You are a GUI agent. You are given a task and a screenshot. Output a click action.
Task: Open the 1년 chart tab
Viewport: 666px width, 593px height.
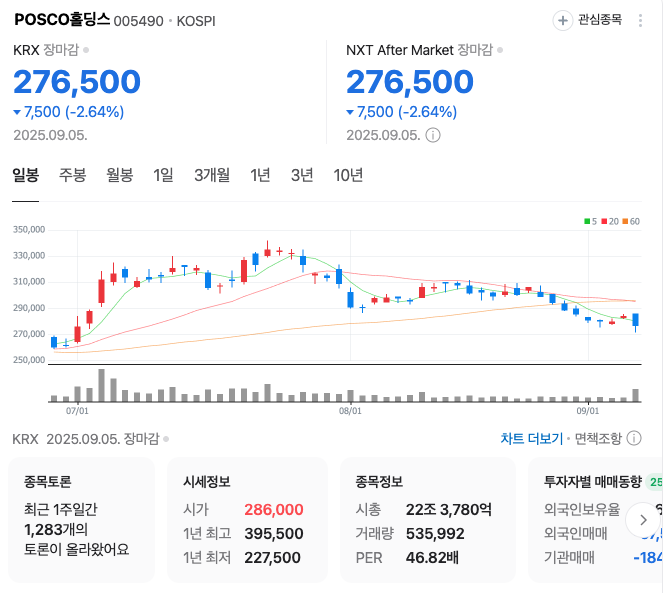(260, 175)
